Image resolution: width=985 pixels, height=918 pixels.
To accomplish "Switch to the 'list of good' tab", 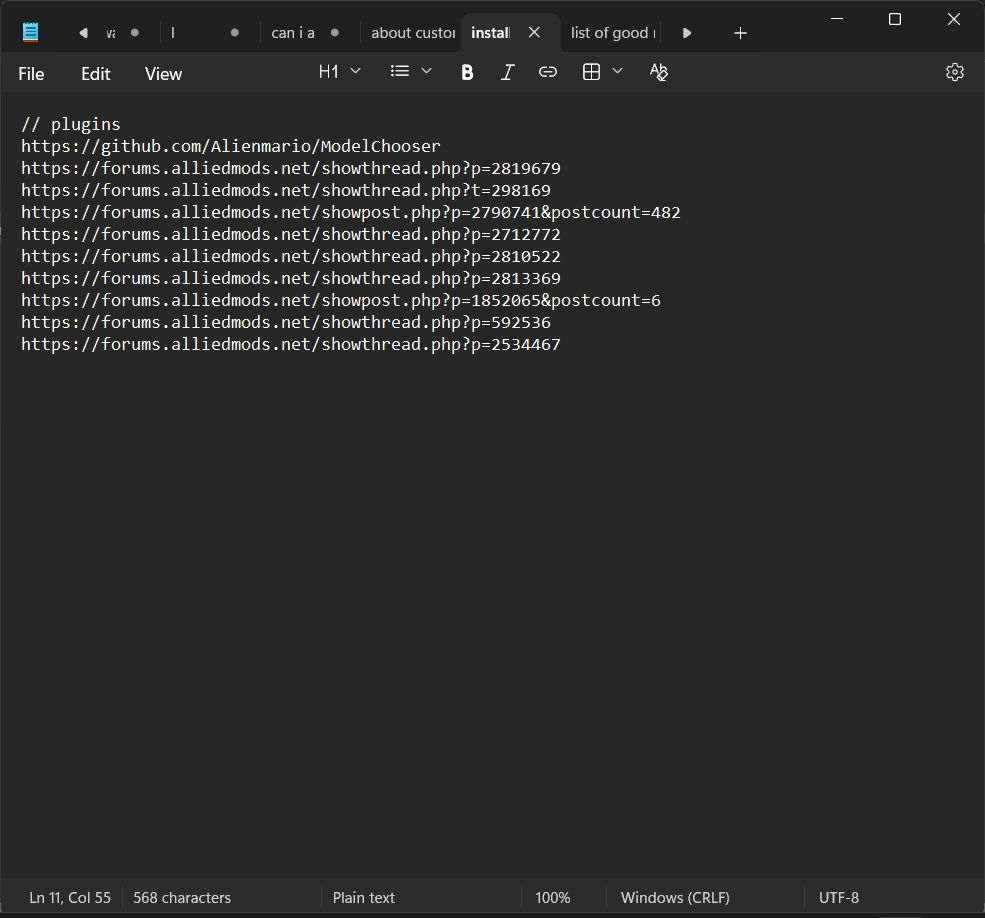I will [x=612, y=33].
